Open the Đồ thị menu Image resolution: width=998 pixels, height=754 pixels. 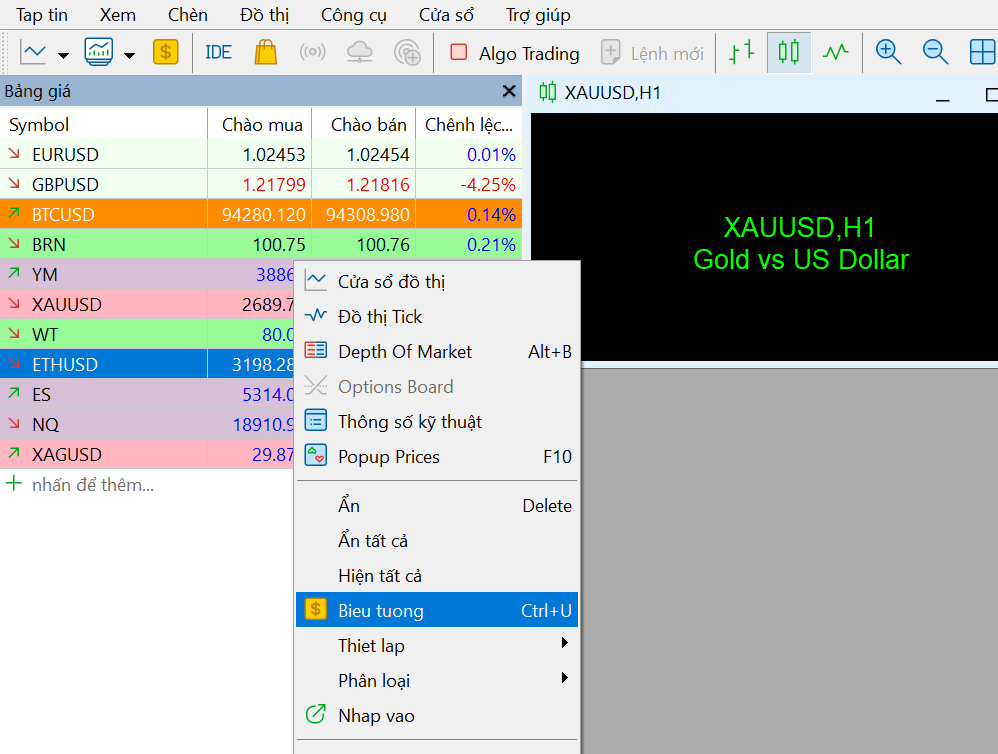pos(265,15)
